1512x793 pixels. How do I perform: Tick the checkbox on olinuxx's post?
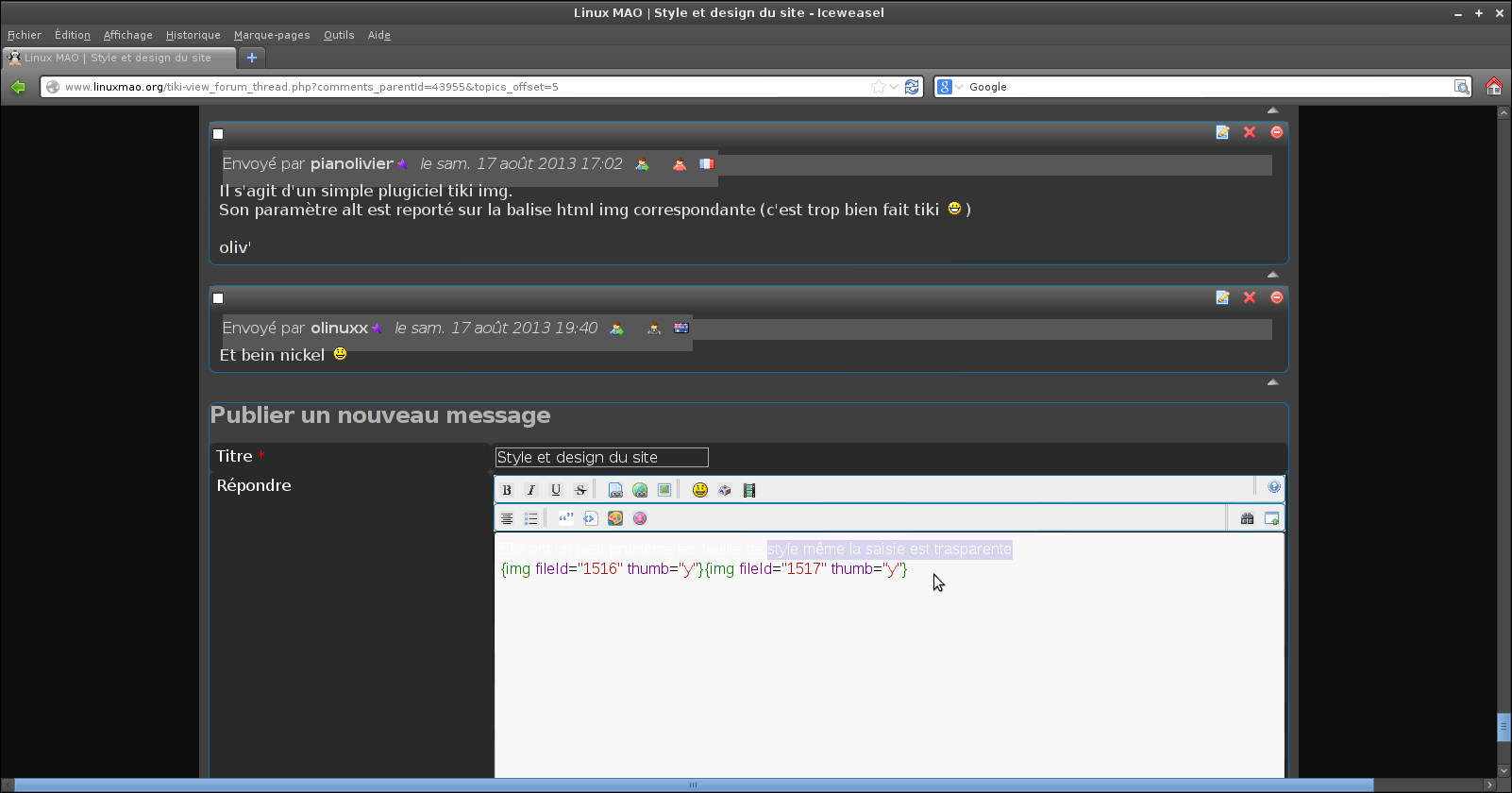click(x=218, y=298)
